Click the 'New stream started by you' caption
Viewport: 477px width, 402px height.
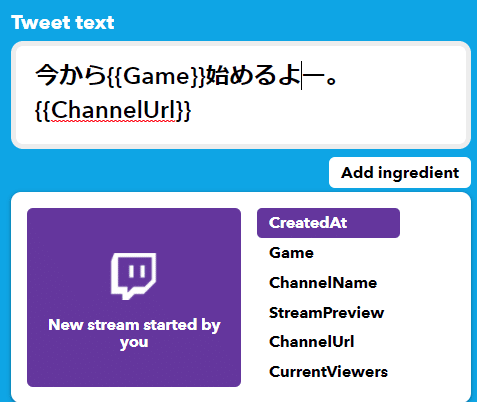coord(134,333)
